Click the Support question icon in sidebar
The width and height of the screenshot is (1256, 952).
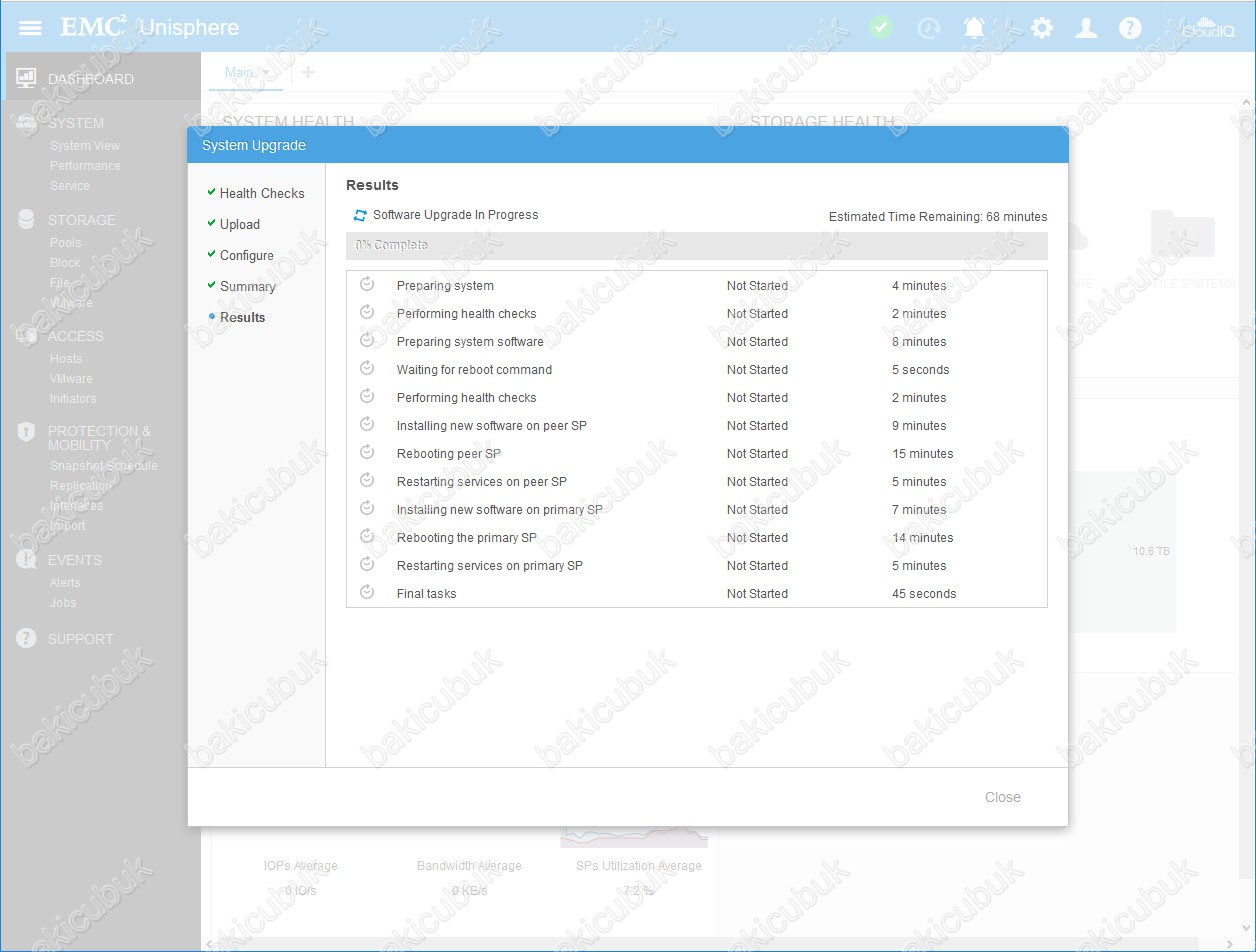27,638
